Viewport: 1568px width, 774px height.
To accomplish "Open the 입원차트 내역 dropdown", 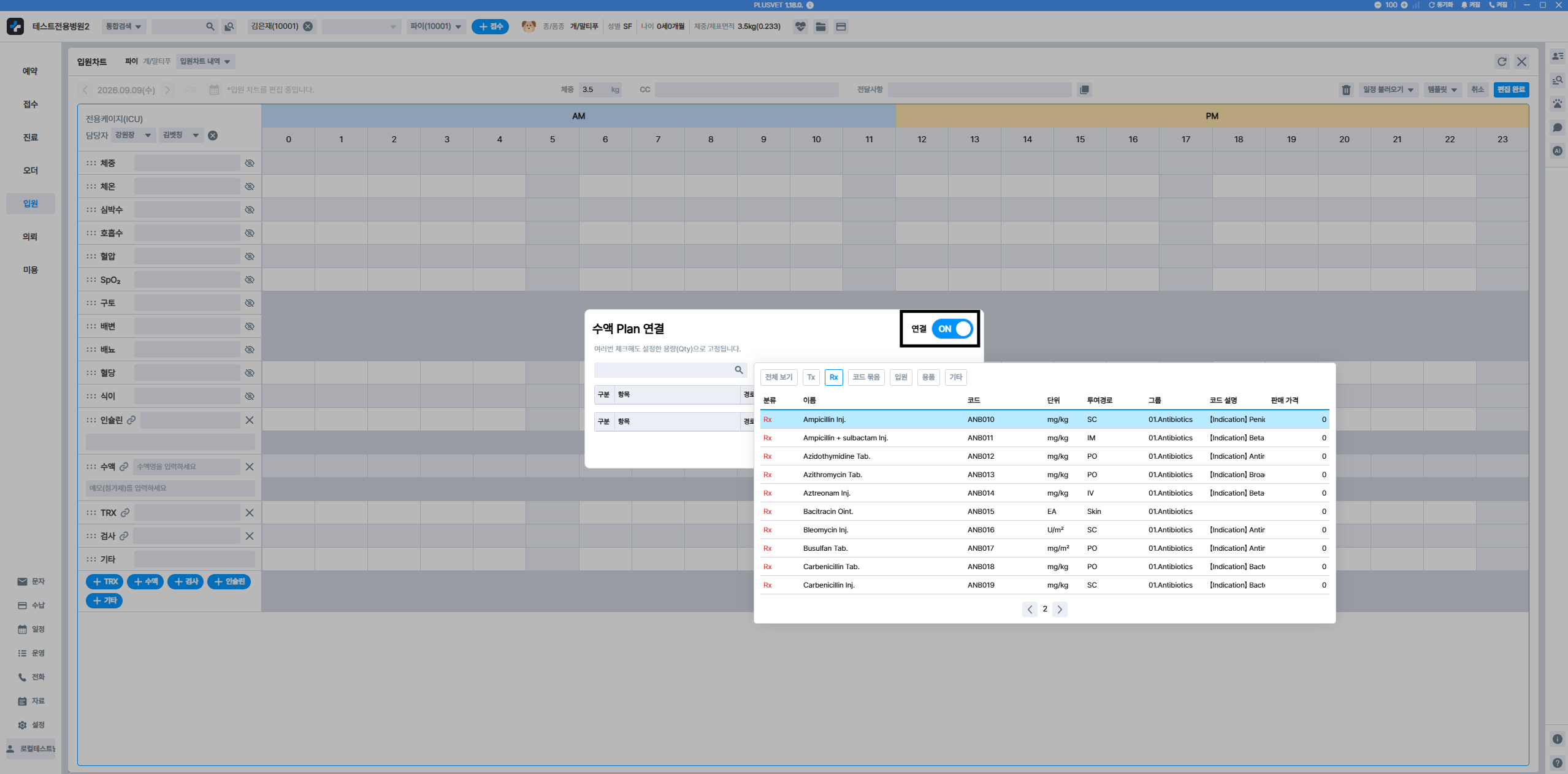I will tap(205, 61).
